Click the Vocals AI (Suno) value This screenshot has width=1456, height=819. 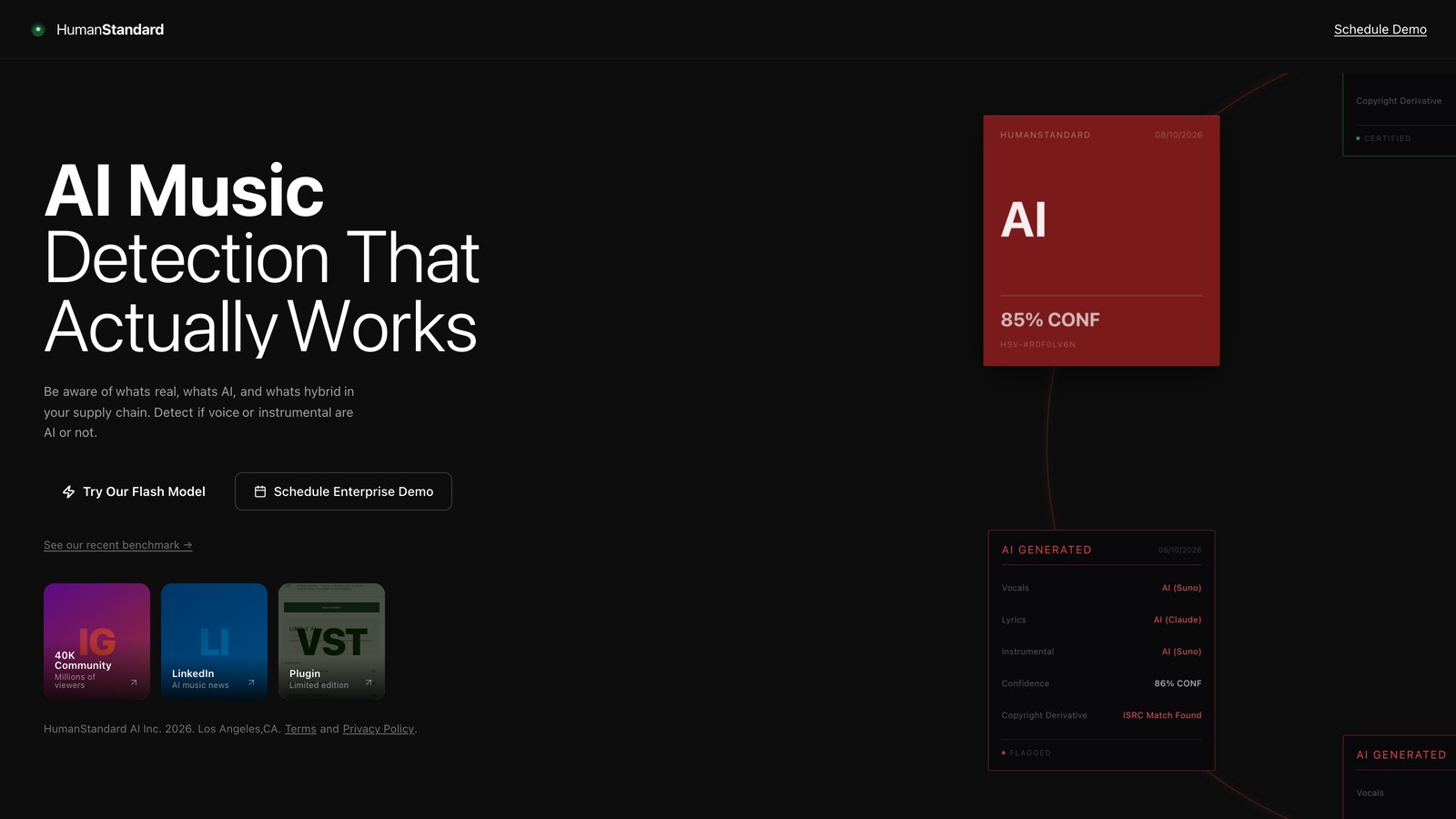tap(1181, 588)
